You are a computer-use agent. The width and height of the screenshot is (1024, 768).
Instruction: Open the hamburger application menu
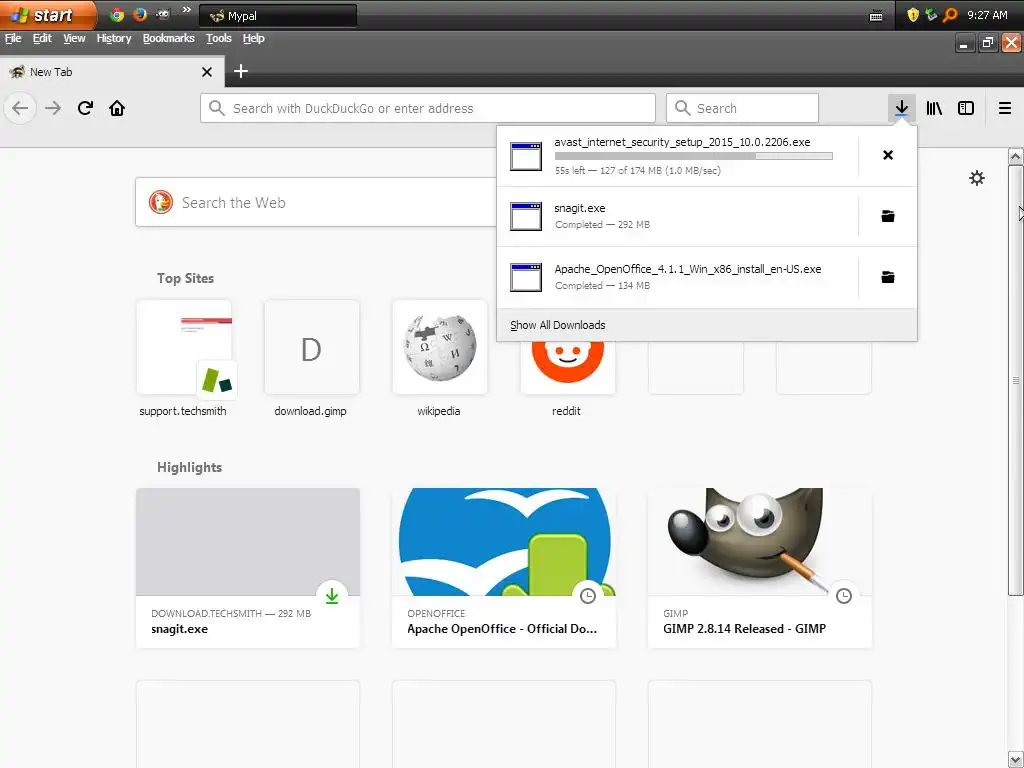(x=1005, y=108)
